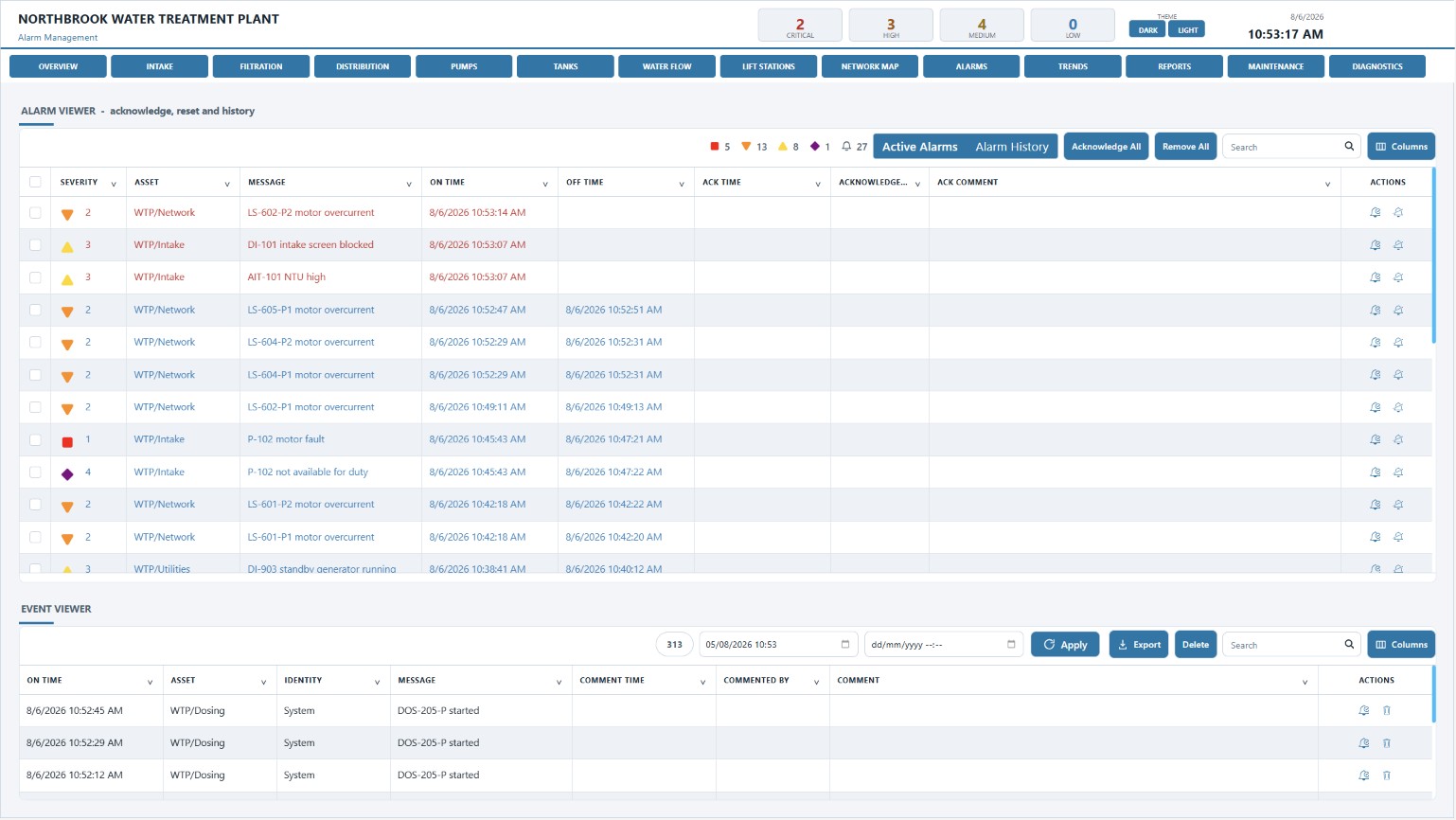This screenshot has width=1456, height=820.
Task: Check the LS-605-P1 motor overcurrent row checkbox
Action: [35, 310]
